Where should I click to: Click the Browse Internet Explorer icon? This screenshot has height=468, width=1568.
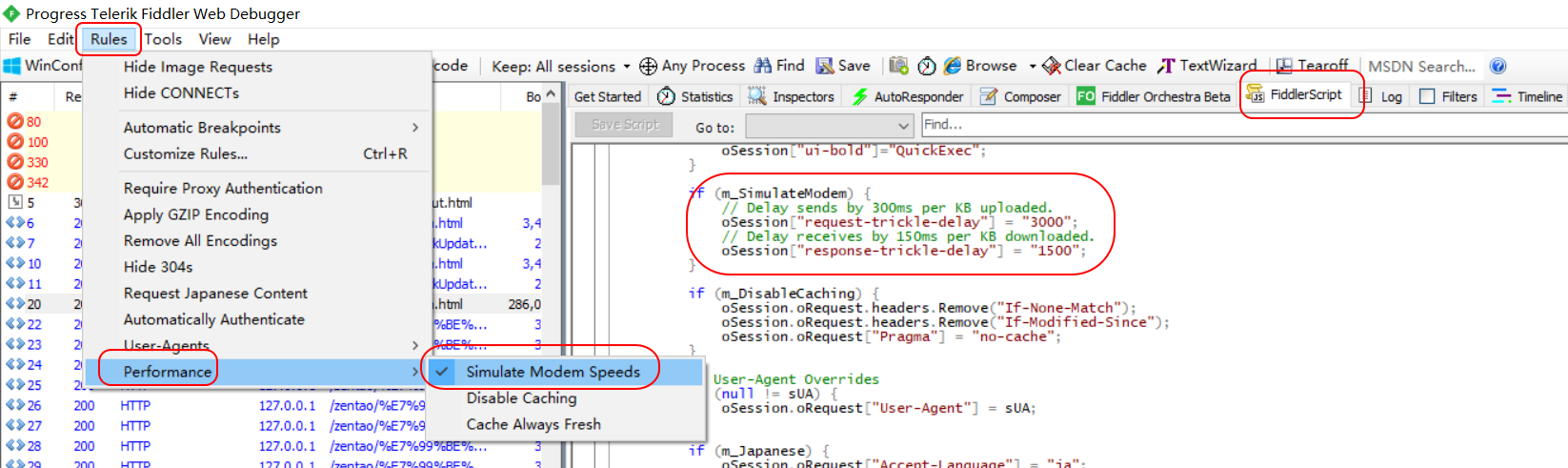953,66
